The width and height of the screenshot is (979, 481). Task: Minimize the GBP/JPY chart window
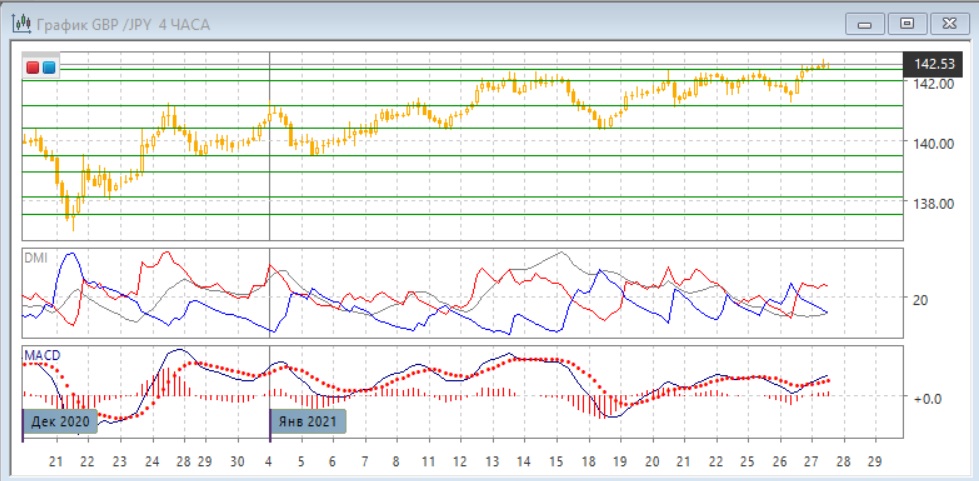point(866,23)
